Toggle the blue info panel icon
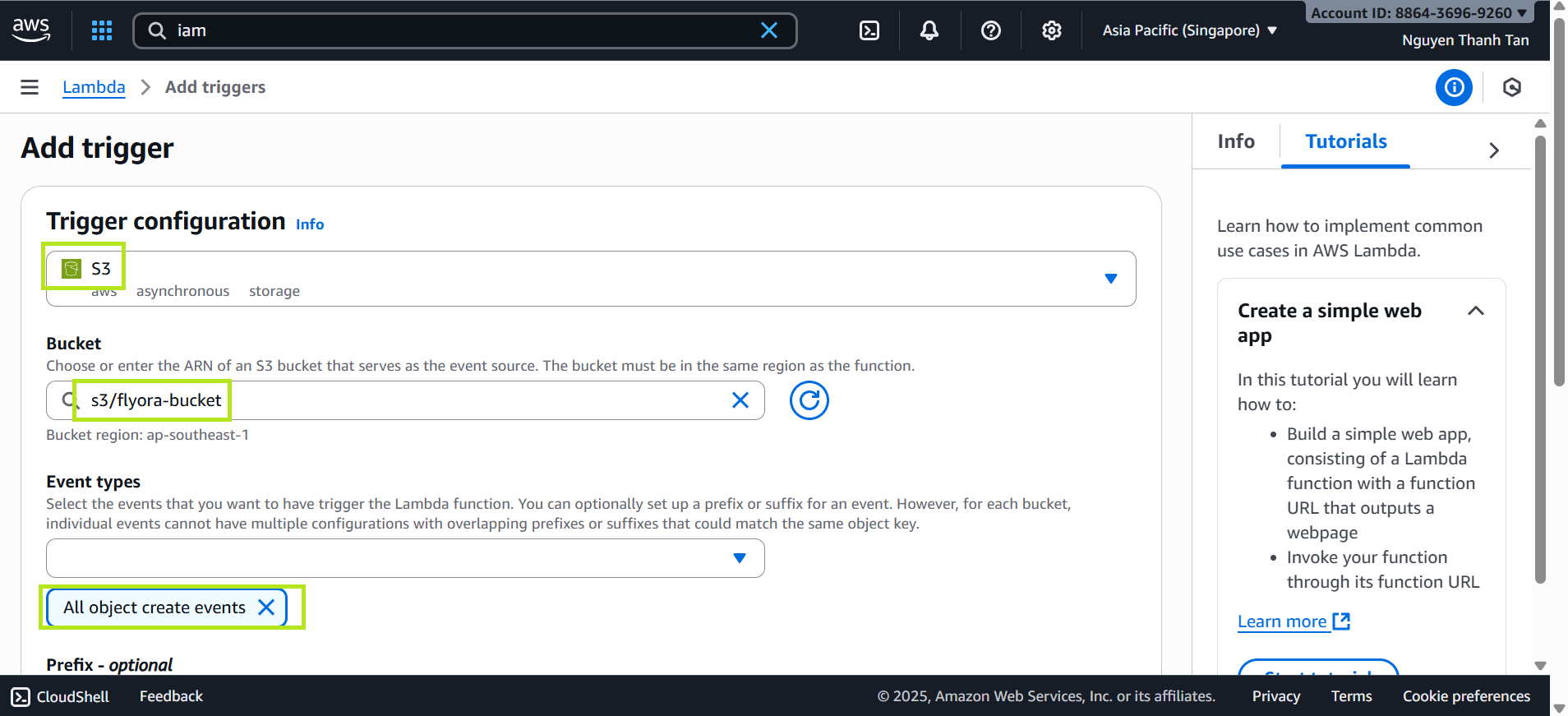The image size is (1568, 716). tap(1453, 87)
